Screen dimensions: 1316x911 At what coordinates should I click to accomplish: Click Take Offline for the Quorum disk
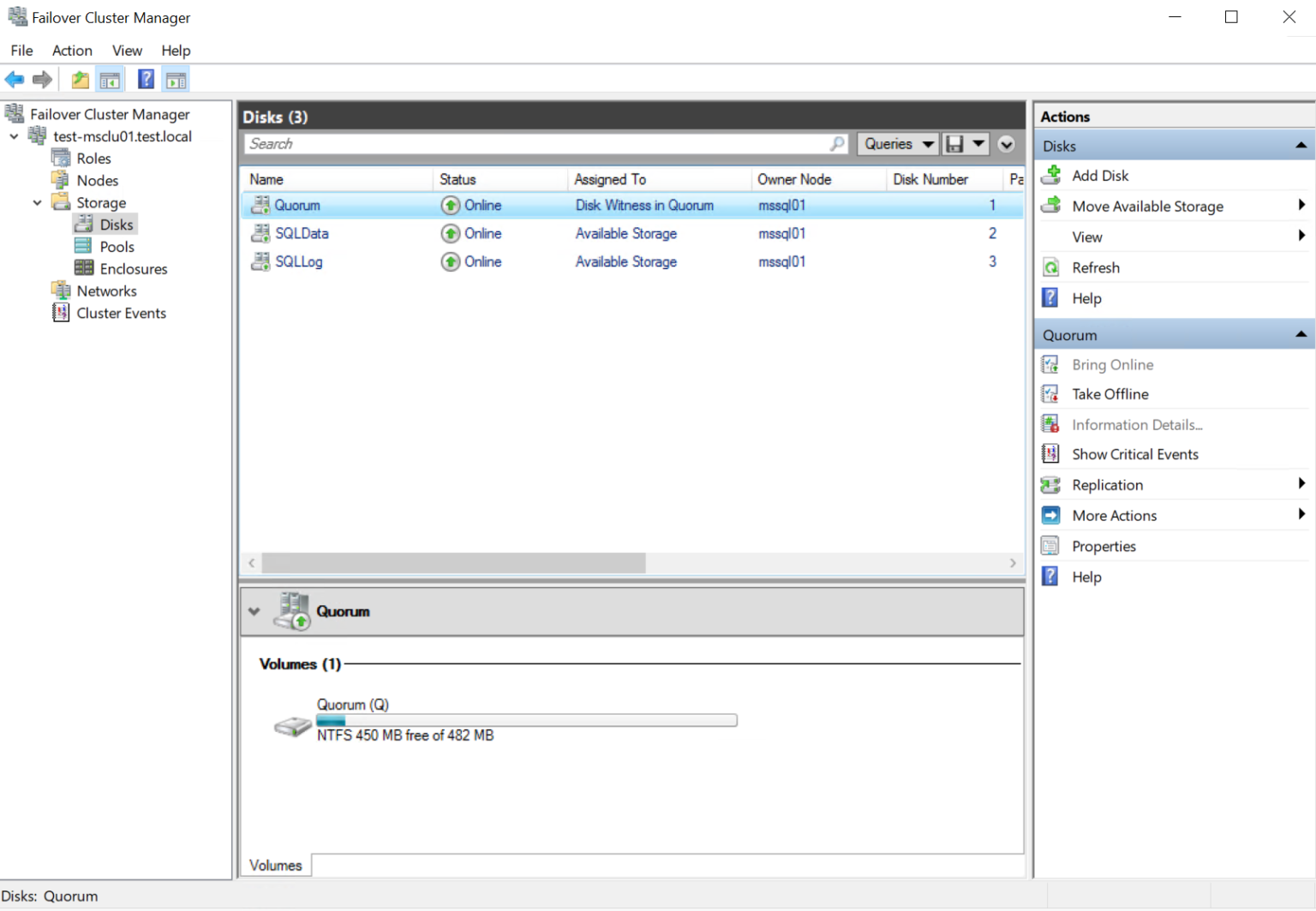click(1109, 393)
